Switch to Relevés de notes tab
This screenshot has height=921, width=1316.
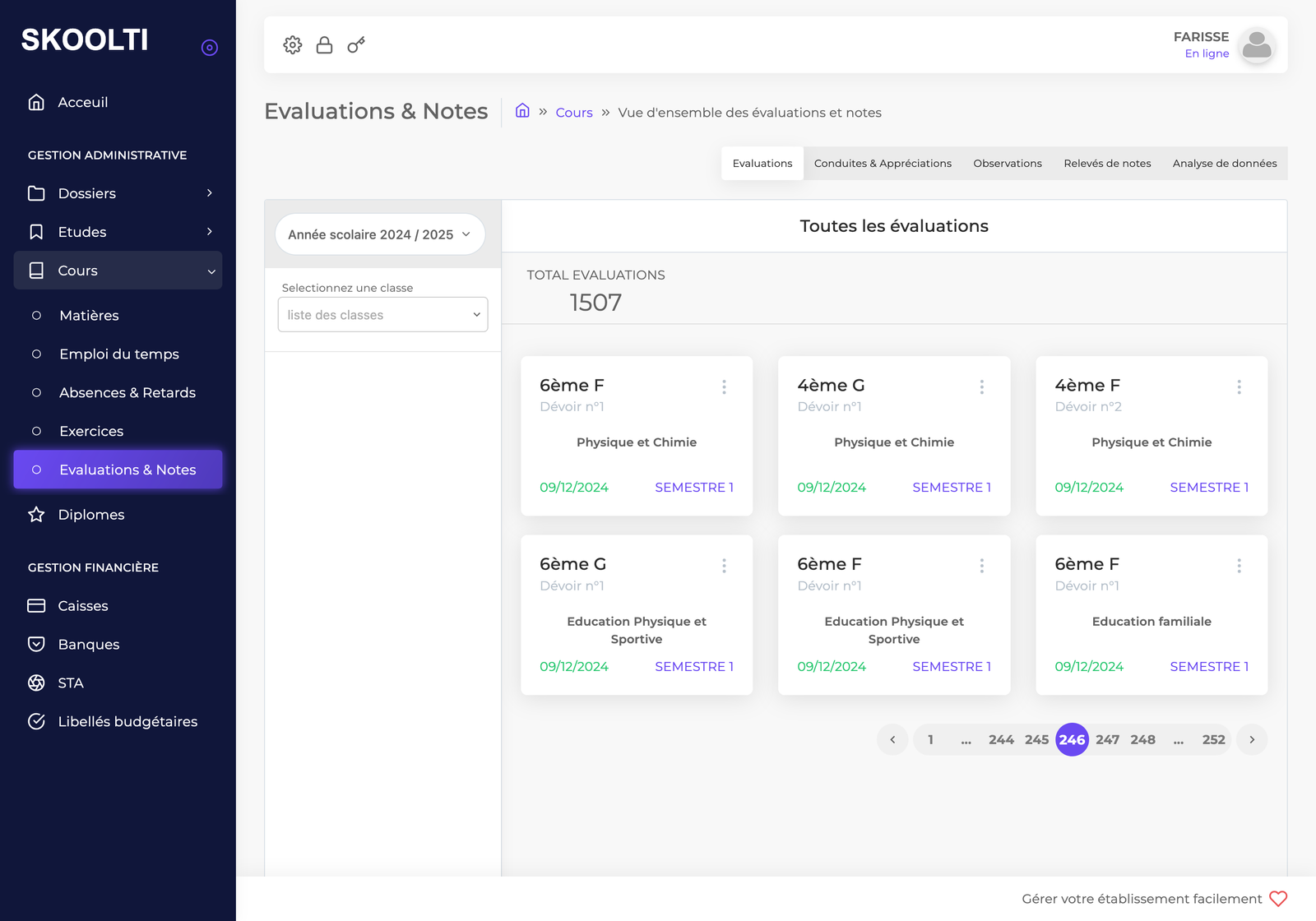1107,164
